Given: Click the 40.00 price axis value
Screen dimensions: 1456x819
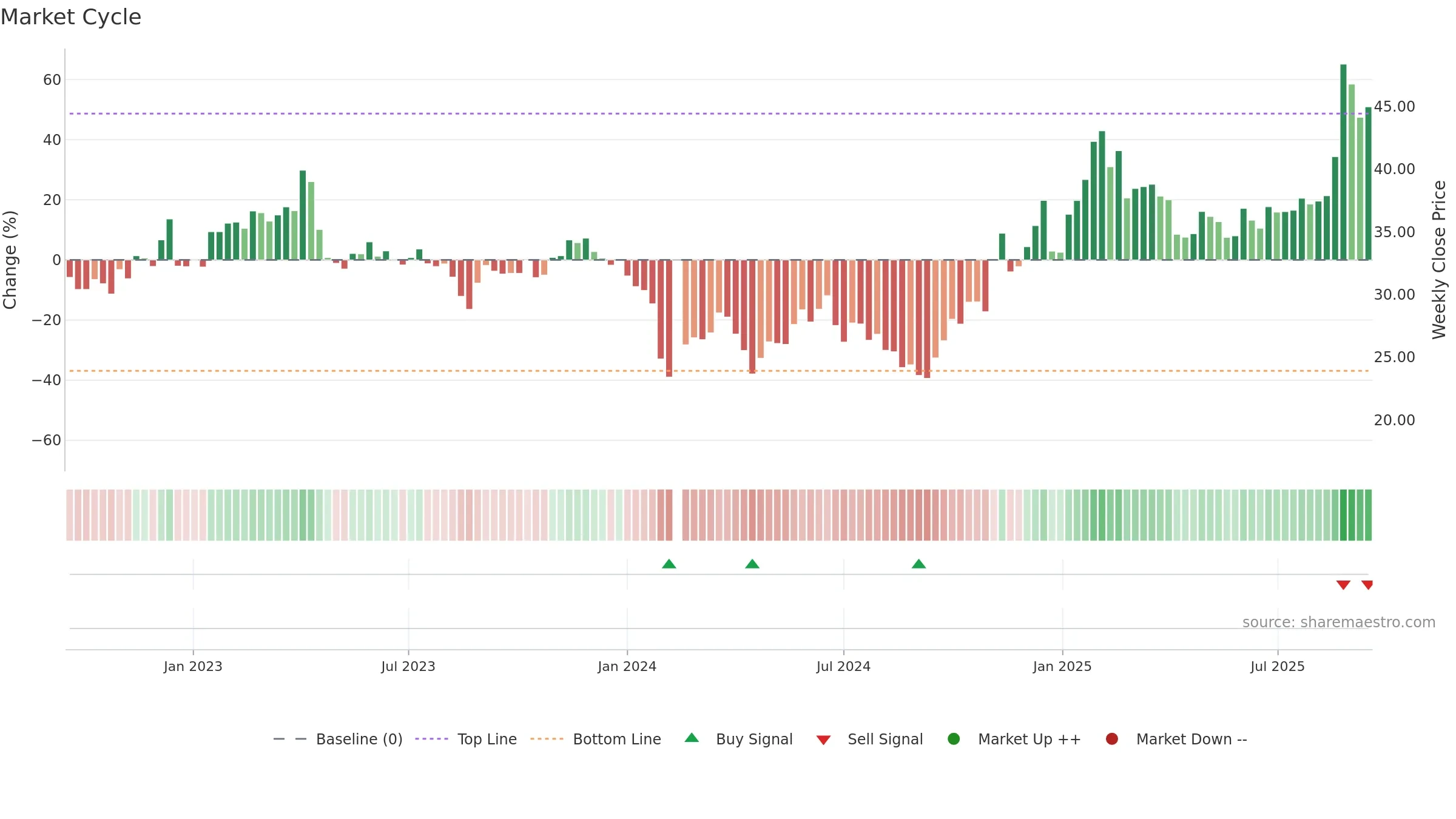Looking at the screenshot, I should (x=1394, y=169).
